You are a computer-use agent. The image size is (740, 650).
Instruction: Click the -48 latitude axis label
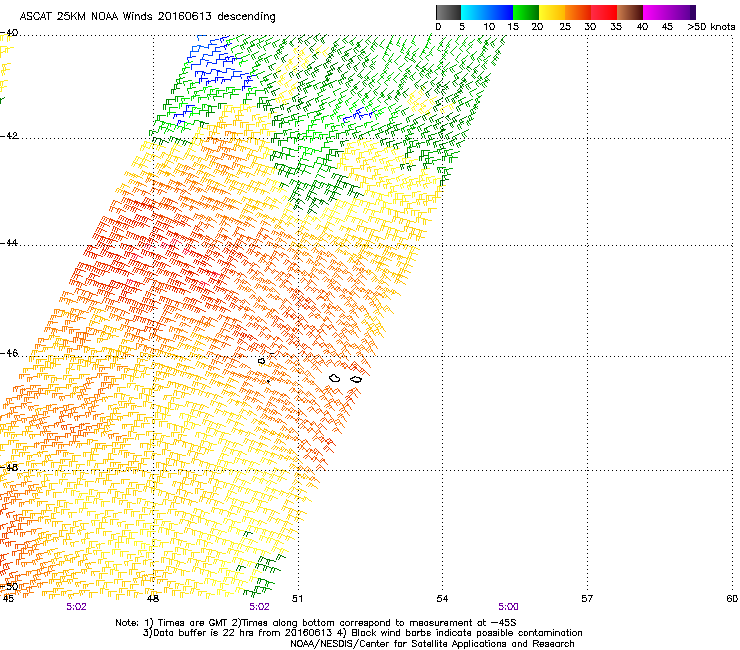9,467
